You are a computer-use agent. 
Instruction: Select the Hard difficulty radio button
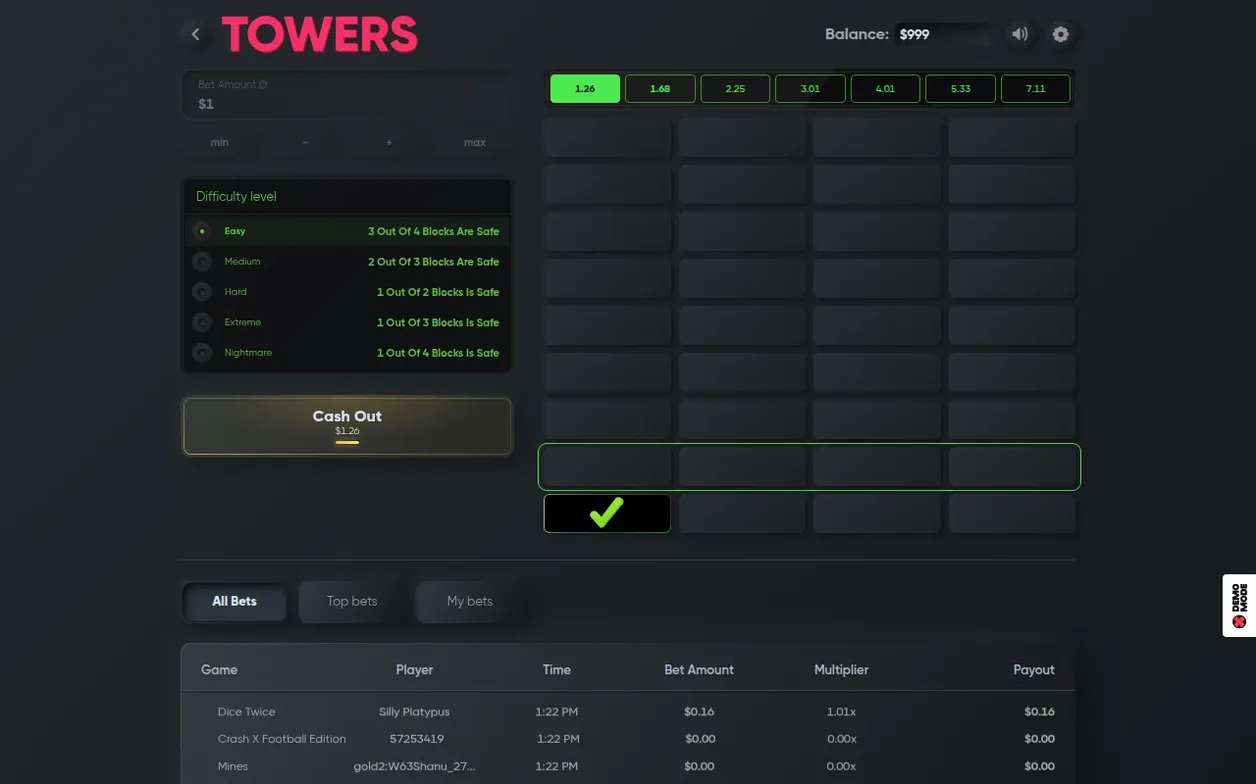tap(202, 292)
